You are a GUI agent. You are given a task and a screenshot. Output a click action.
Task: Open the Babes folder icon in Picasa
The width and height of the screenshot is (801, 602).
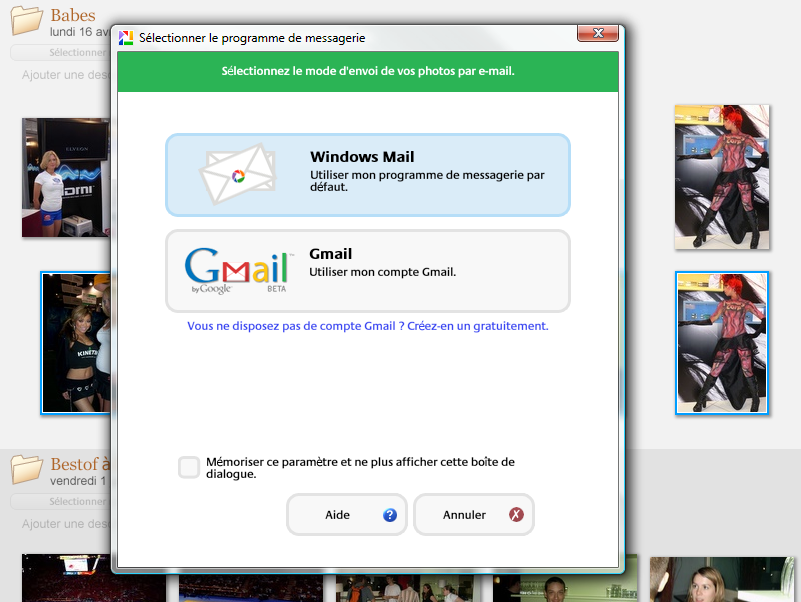click(27, 20)
